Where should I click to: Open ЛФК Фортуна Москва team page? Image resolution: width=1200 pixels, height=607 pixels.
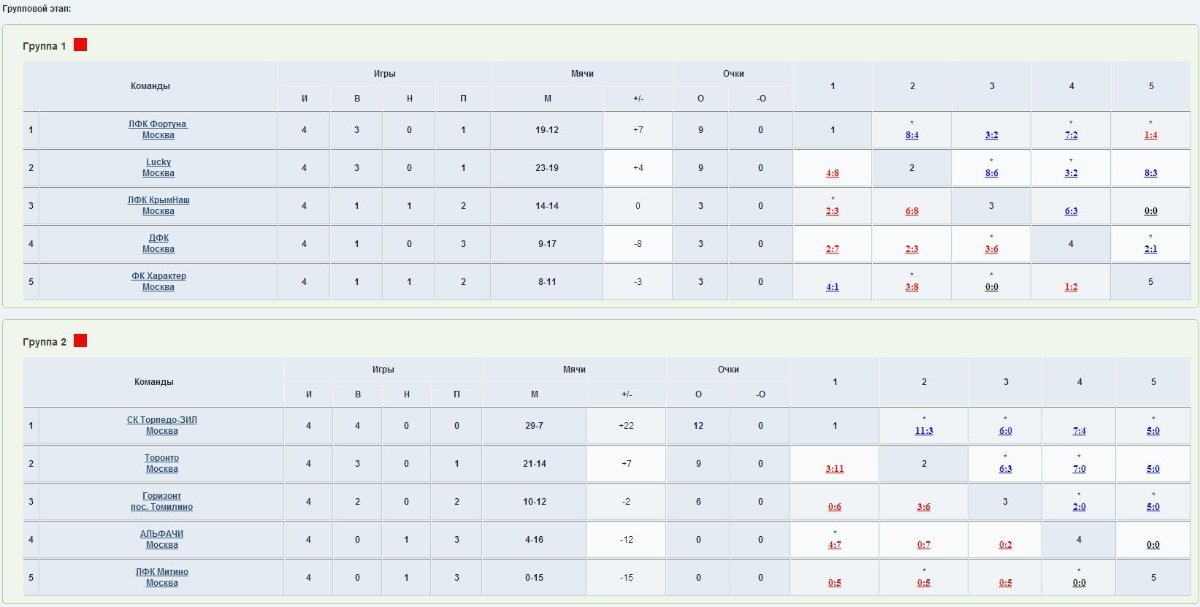click(x=158, y=130)
